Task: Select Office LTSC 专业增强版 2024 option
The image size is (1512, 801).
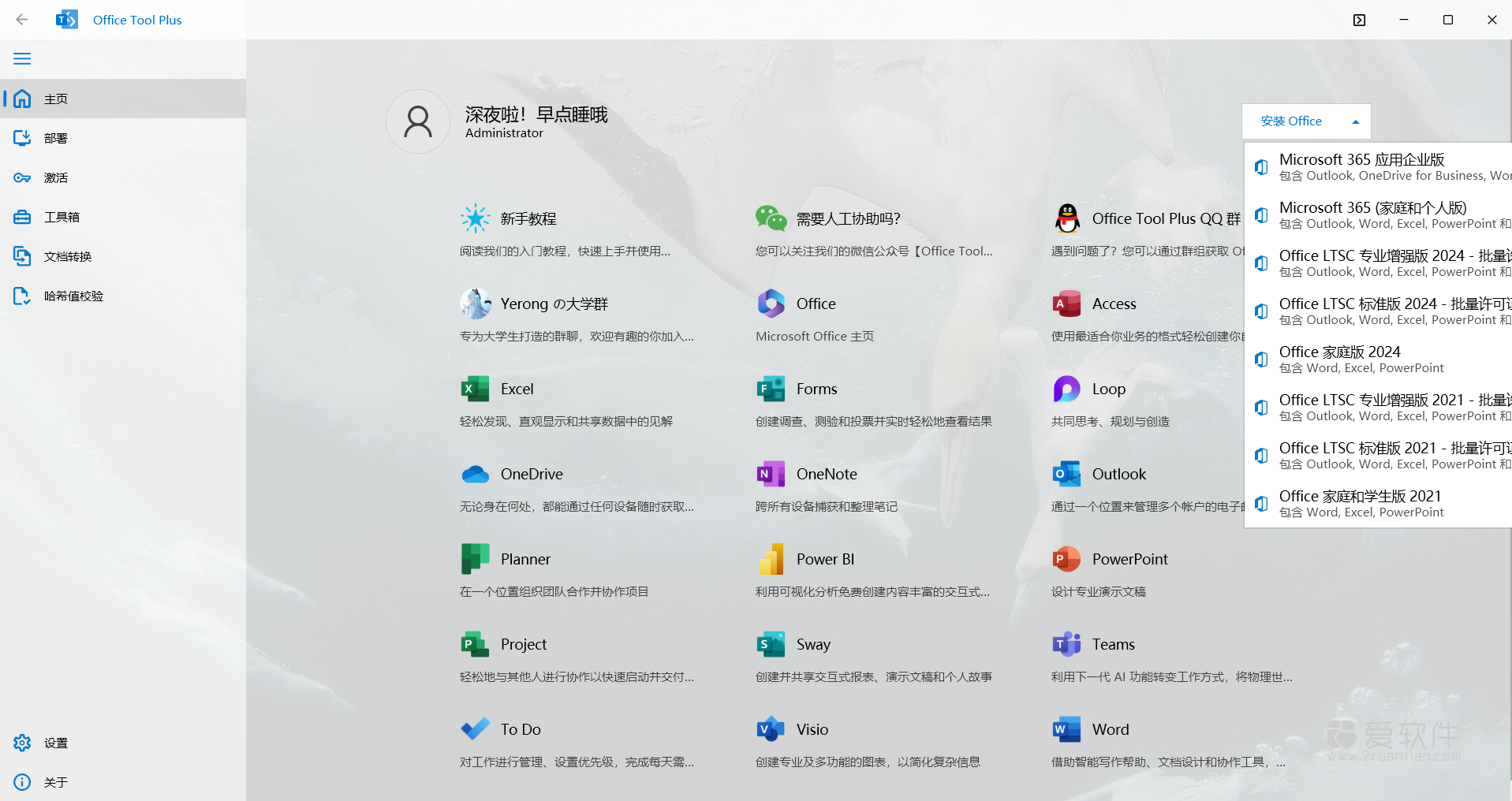Action: click(1378, 263)
